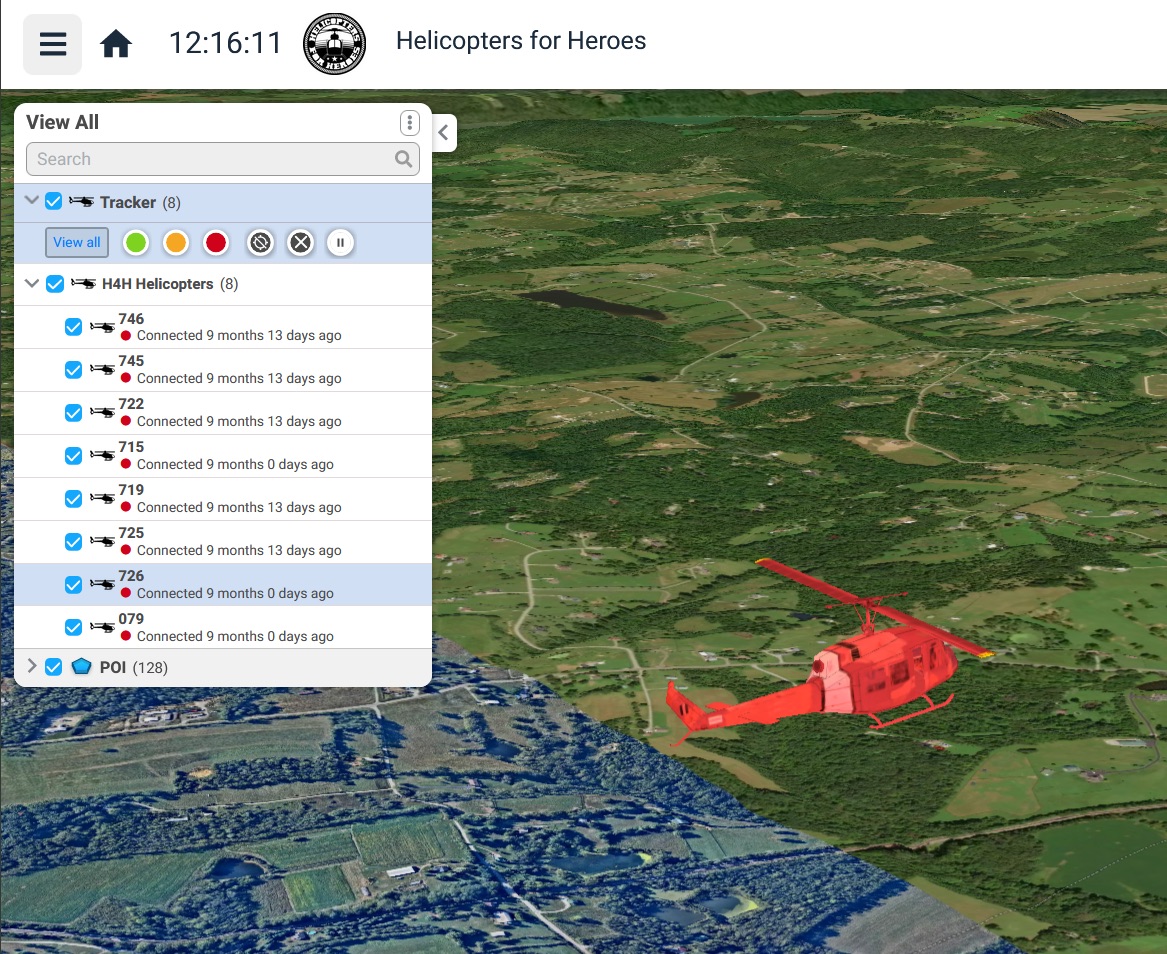Filter trackers by paused status icon
The image size is (1167, 954).
340,243
